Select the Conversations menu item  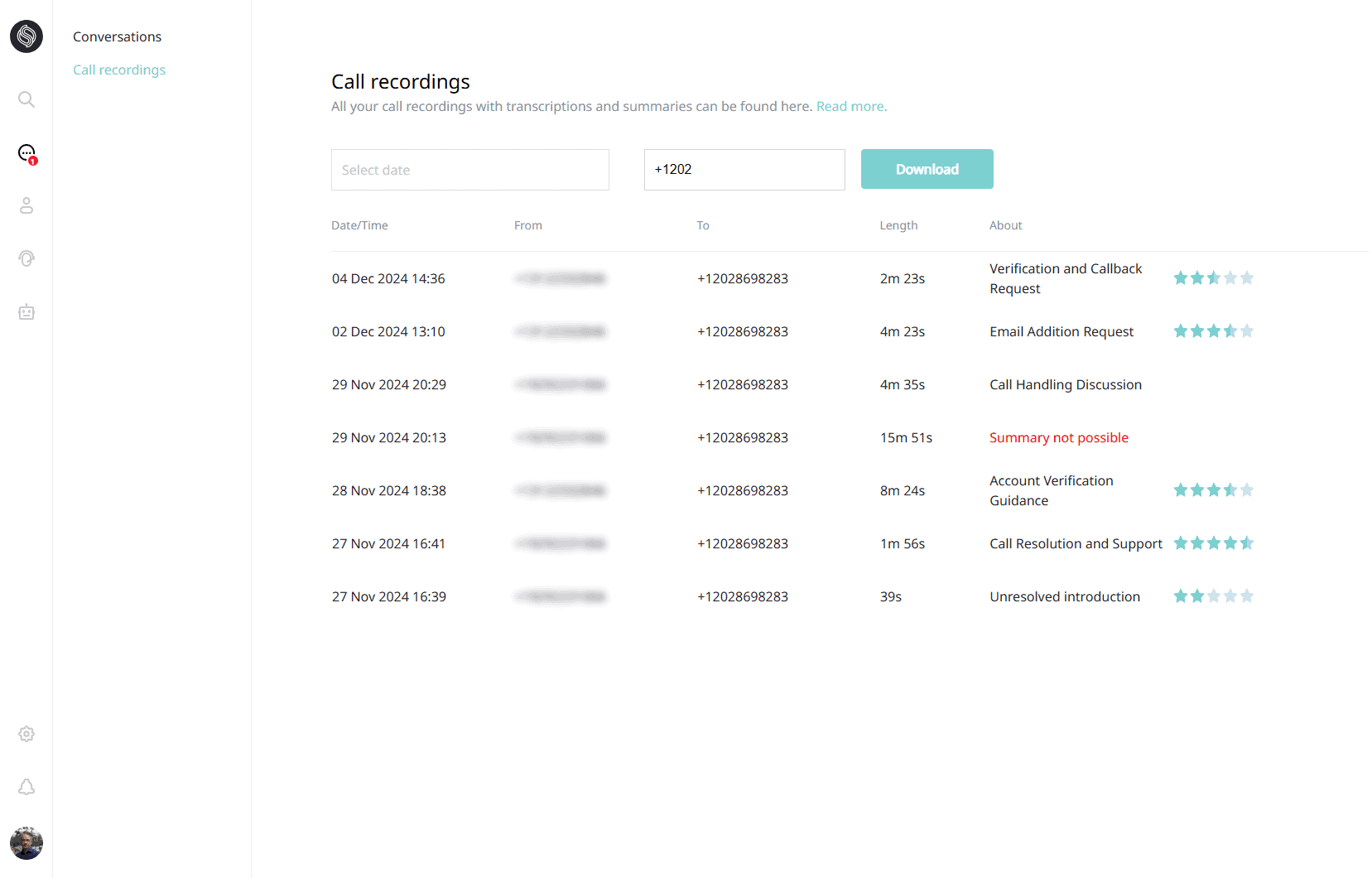coord(117,36)
